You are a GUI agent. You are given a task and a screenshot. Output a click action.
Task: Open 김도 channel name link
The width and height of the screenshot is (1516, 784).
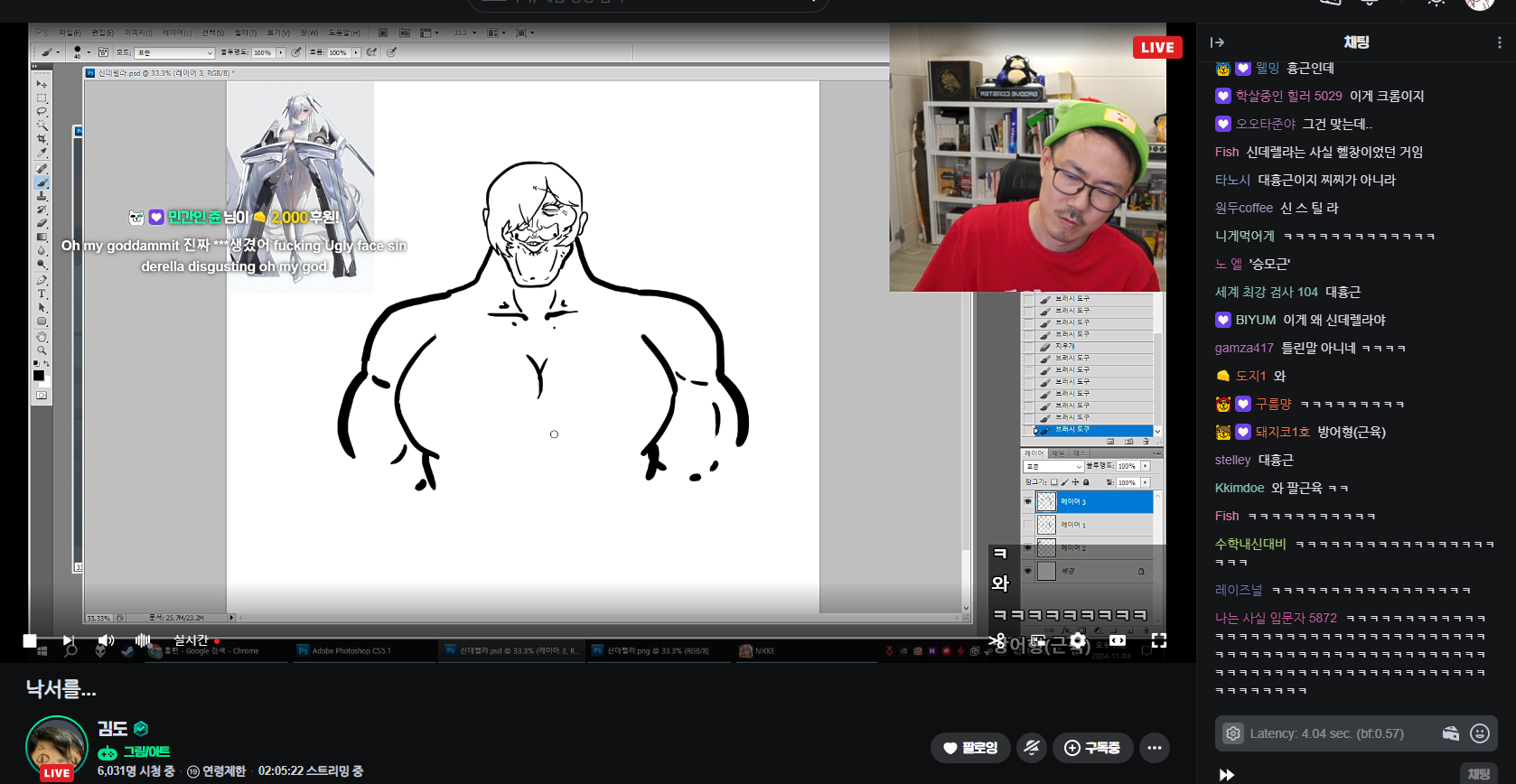(112, 728)
